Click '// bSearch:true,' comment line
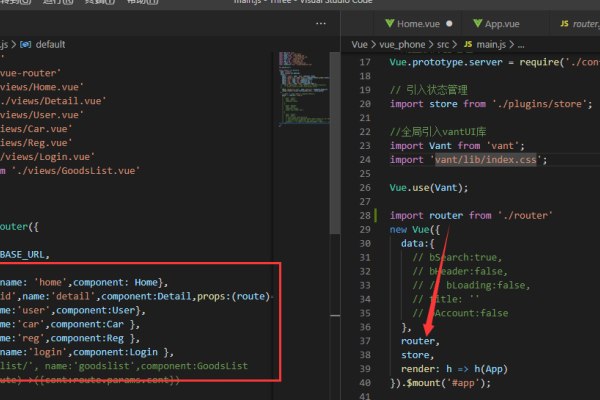 [457, 258]
